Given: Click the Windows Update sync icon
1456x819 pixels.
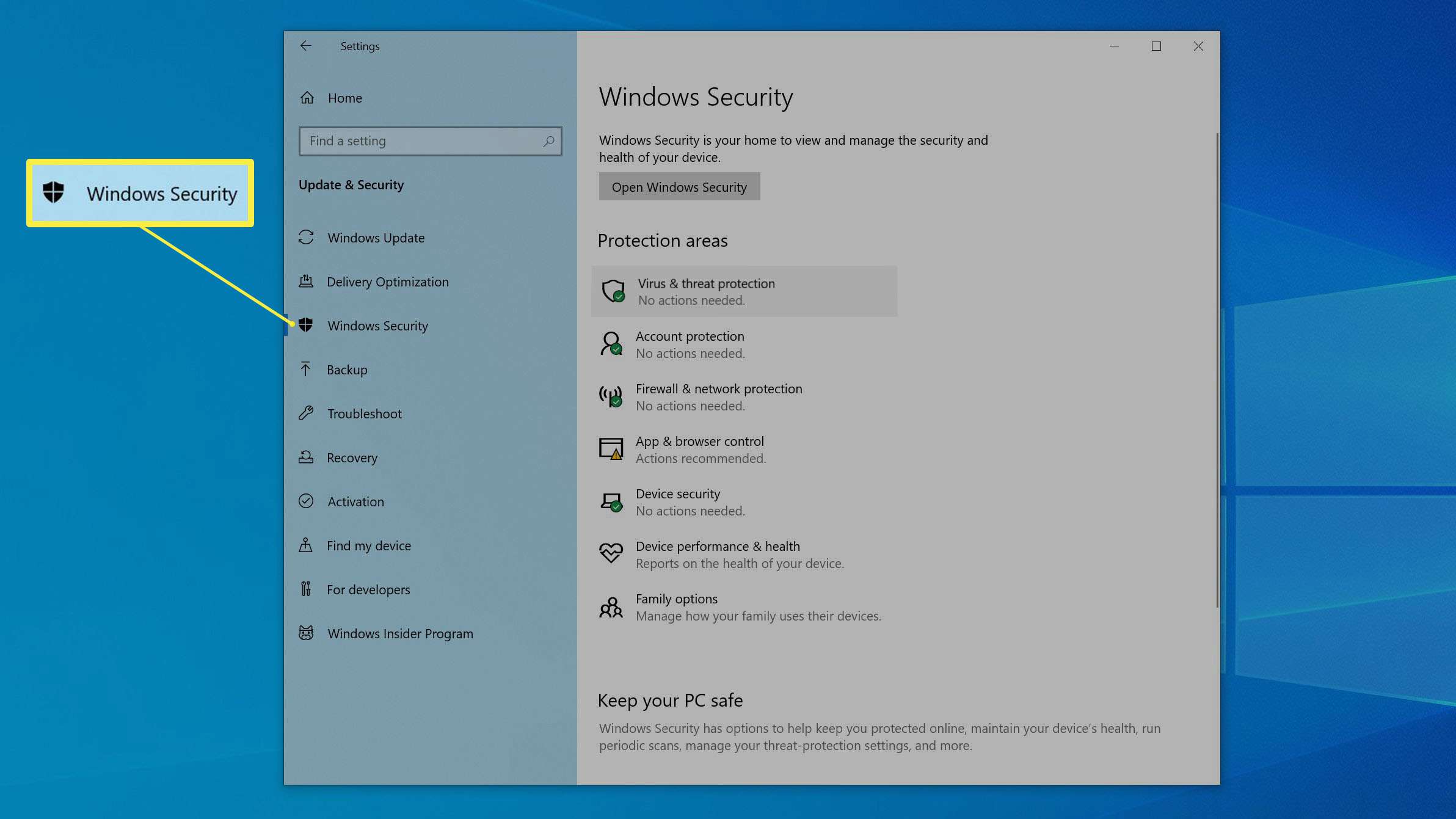Looking at the screenshot, I should 306,238.
